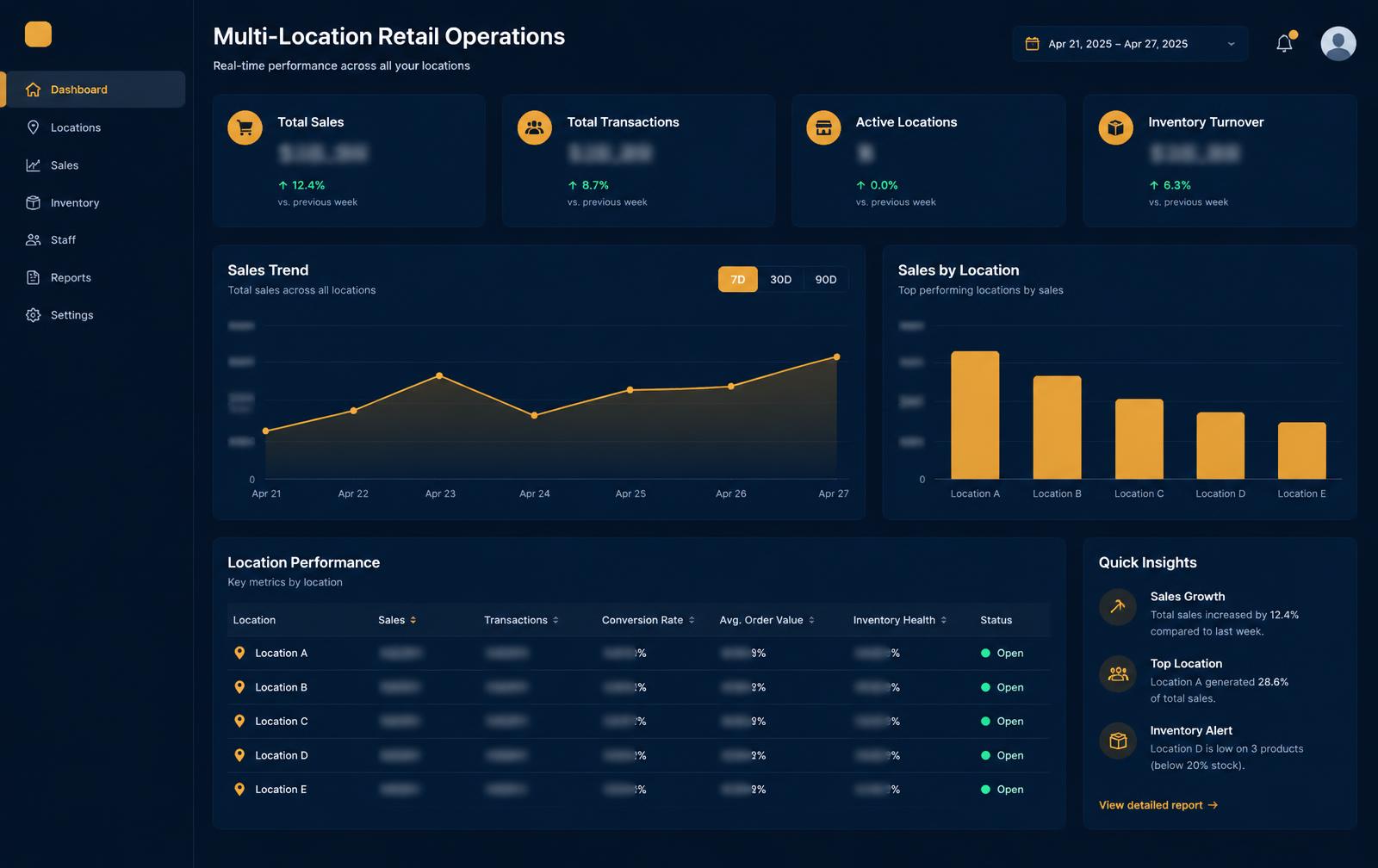Click the Inventory box icon in sidebar
The image size is (1378, 868).
pyautogui.click(x=33, y=202)
